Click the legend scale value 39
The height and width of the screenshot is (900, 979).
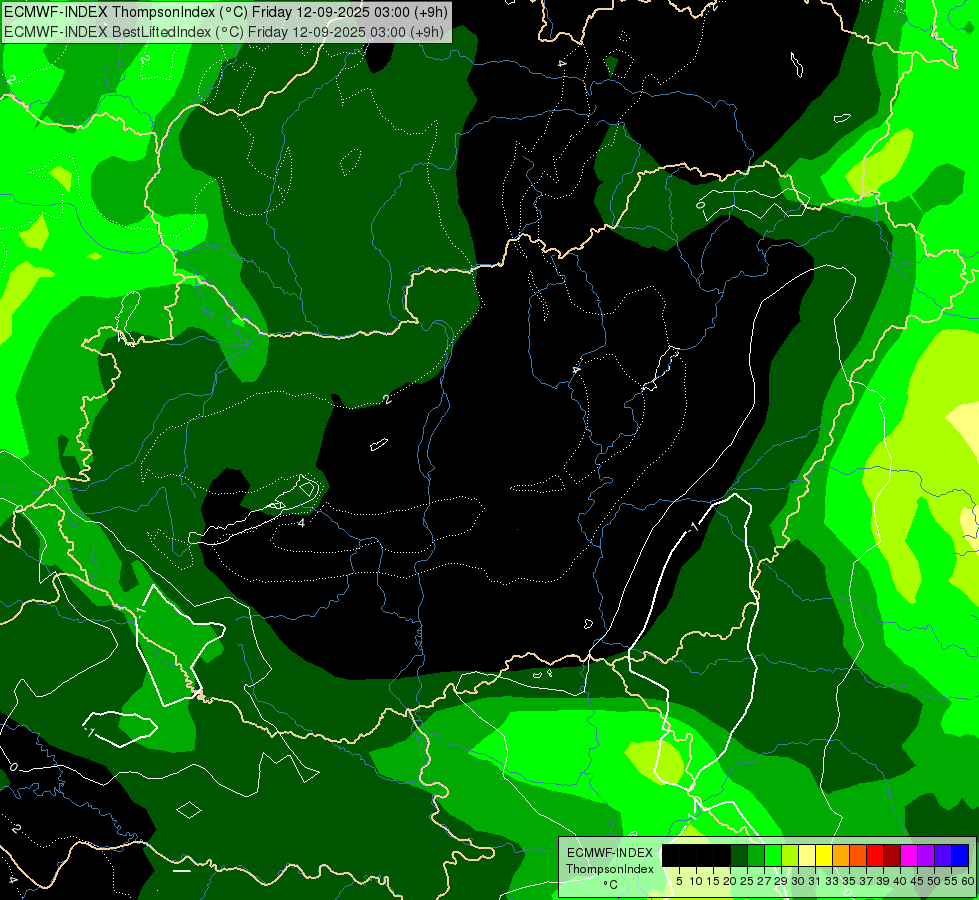tap(883, 881)
